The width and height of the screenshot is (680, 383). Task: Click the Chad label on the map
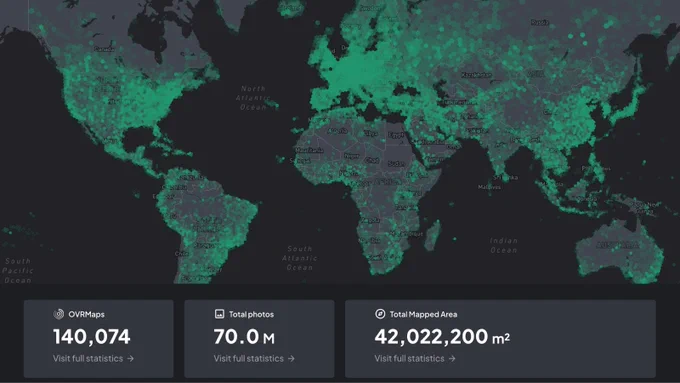(x=372, y=160)
